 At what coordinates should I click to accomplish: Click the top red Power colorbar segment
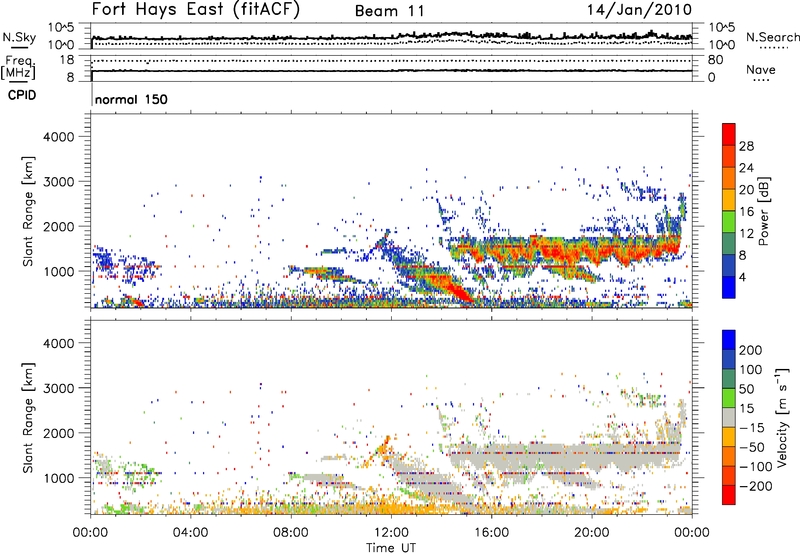tap(729, 134)
